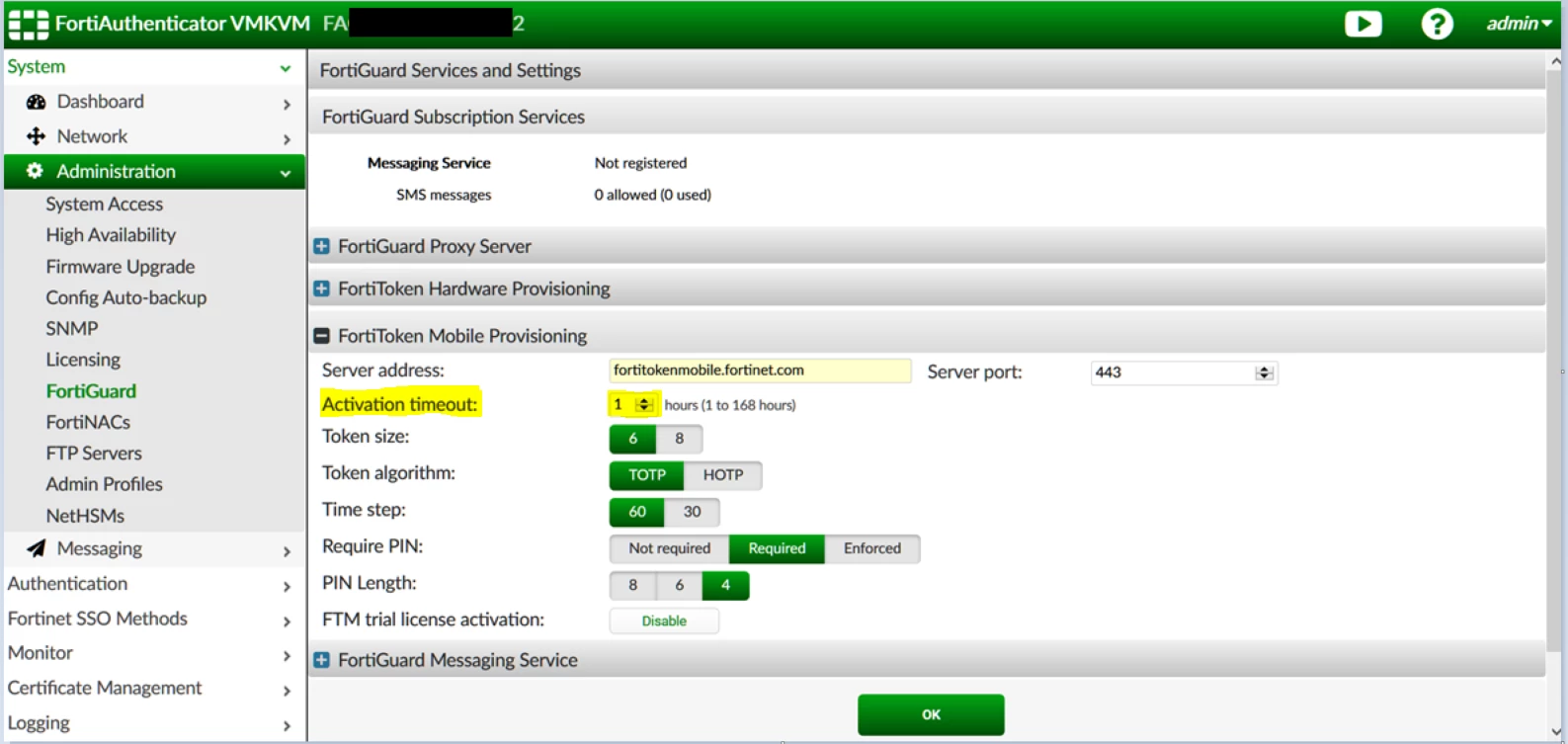Viewport: 1568px width, 744px height.
Task: Go to Licensing page
Action: click(83, 360)
